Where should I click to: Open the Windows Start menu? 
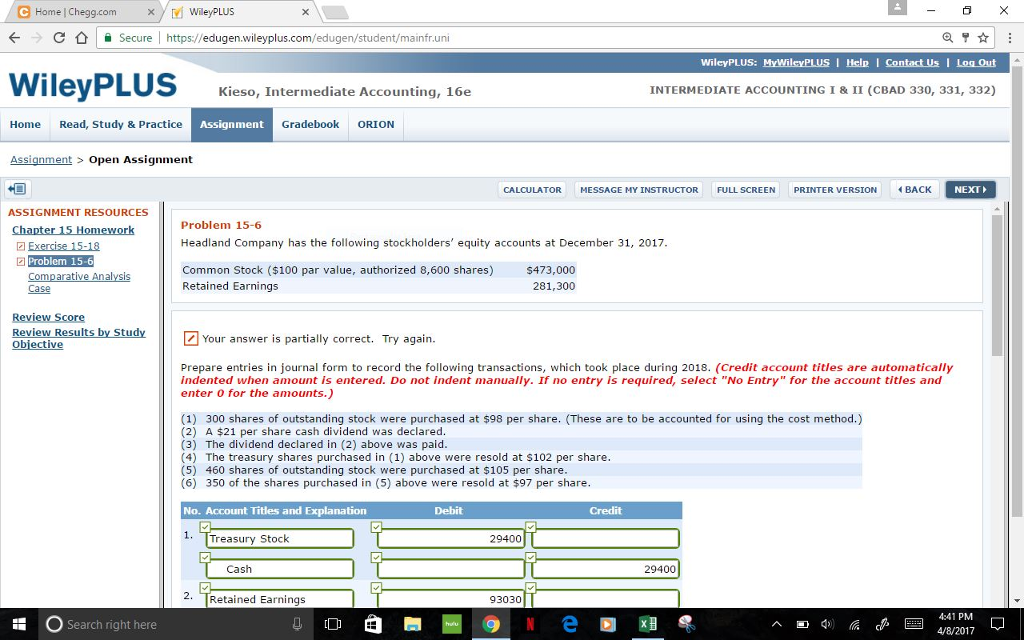pyautogui.click(x=19, y=624)
